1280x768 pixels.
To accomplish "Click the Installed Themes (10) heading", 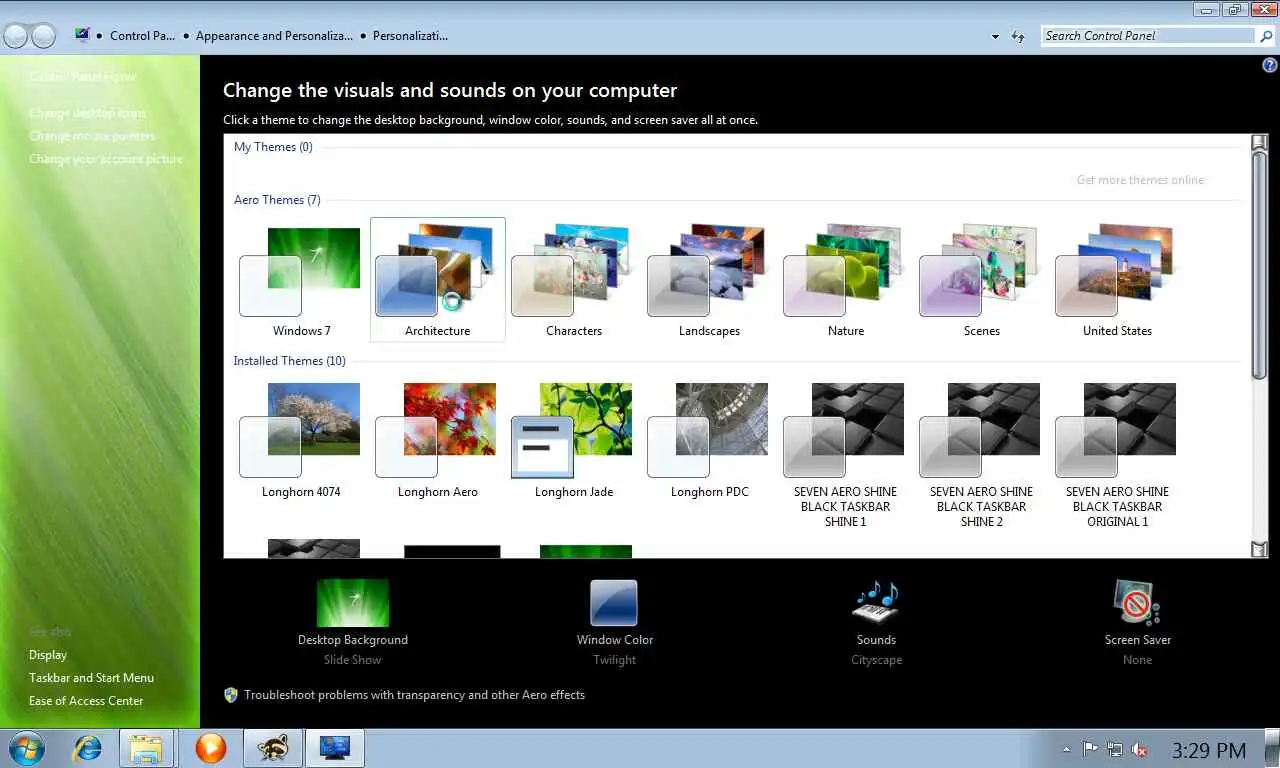I will pyautogui.click(x=289, y=361).
